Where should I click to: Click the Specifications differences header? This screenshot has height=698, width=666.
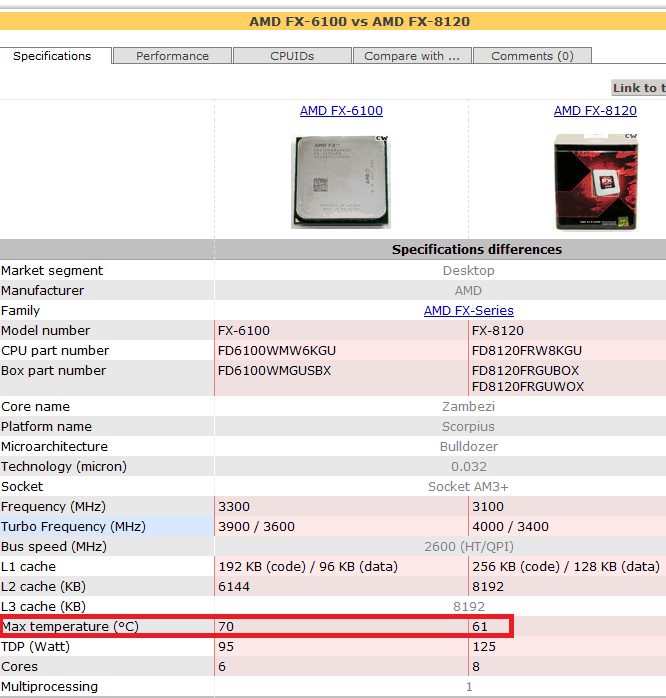pos(477,249)
